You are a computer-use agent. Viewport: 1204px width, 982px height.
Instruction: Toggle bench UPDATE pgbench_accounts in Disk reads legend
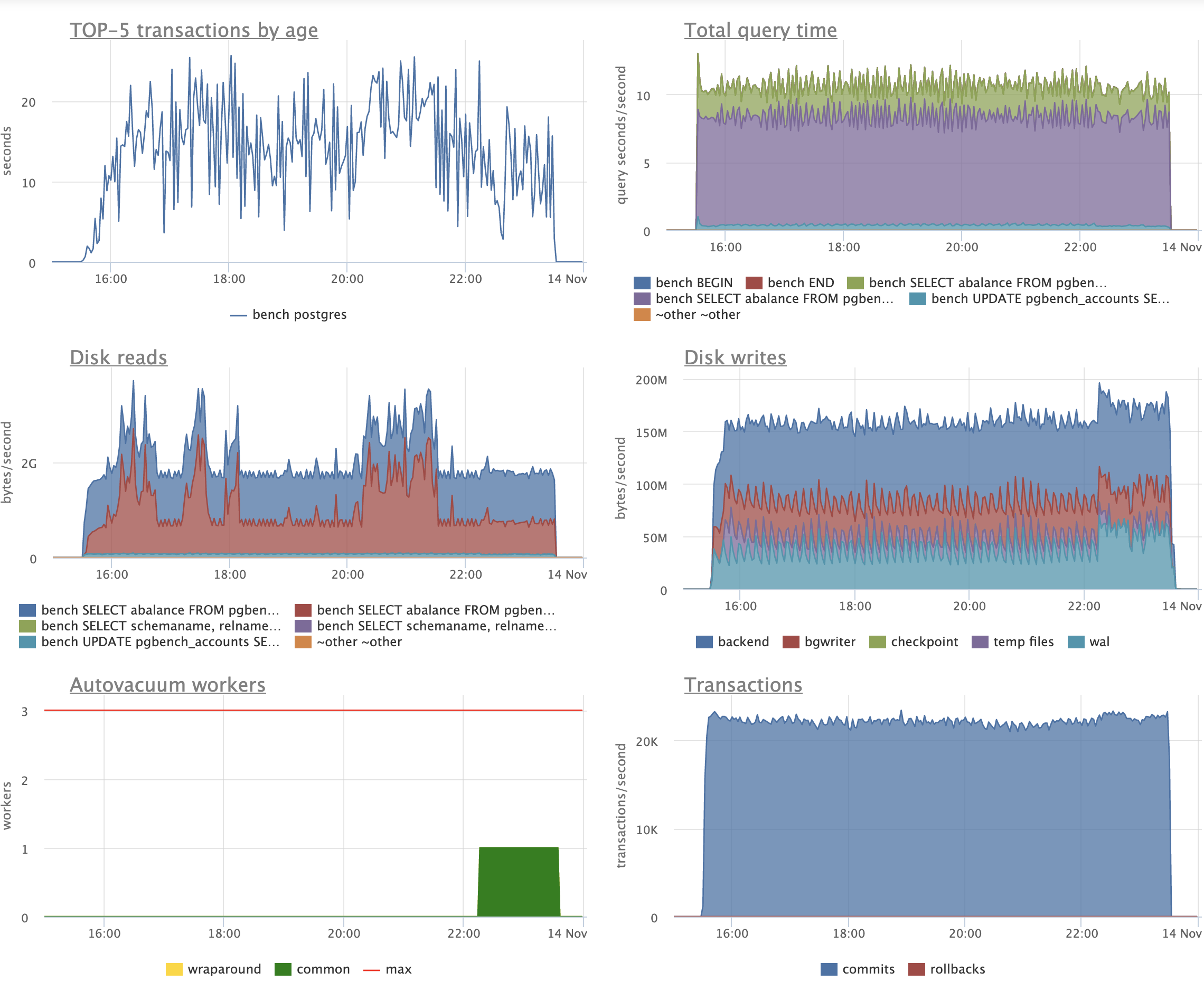[159, 642]
